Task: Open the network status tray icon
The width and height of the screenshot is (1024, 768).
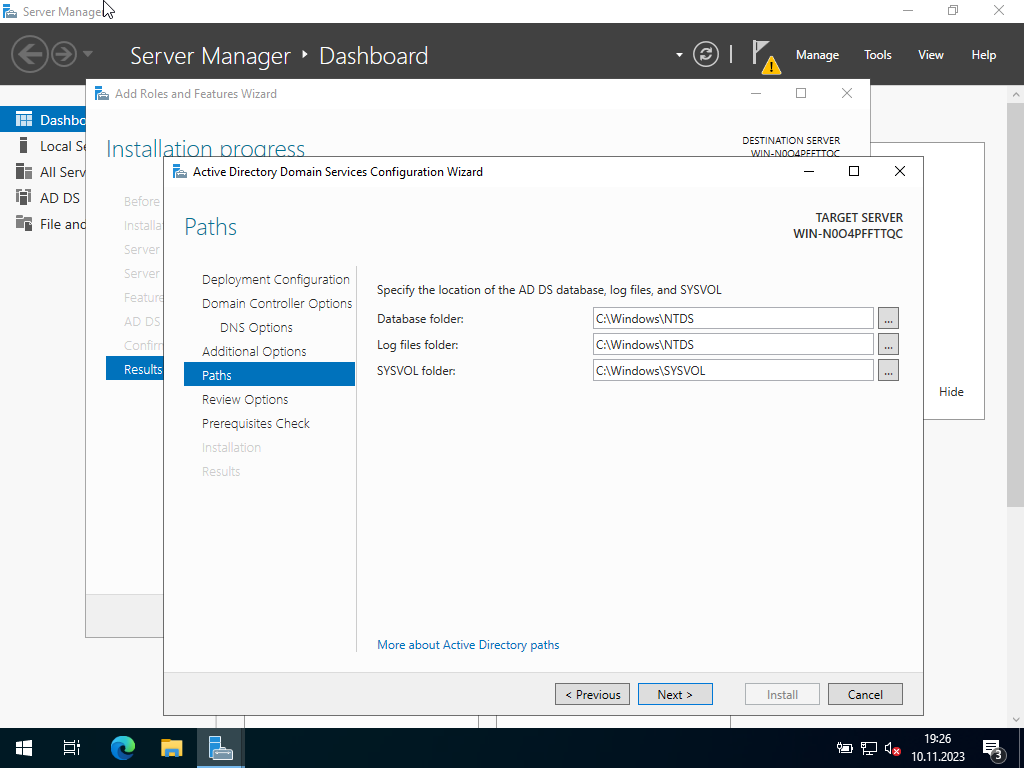Action: click(x=869, y=748)
